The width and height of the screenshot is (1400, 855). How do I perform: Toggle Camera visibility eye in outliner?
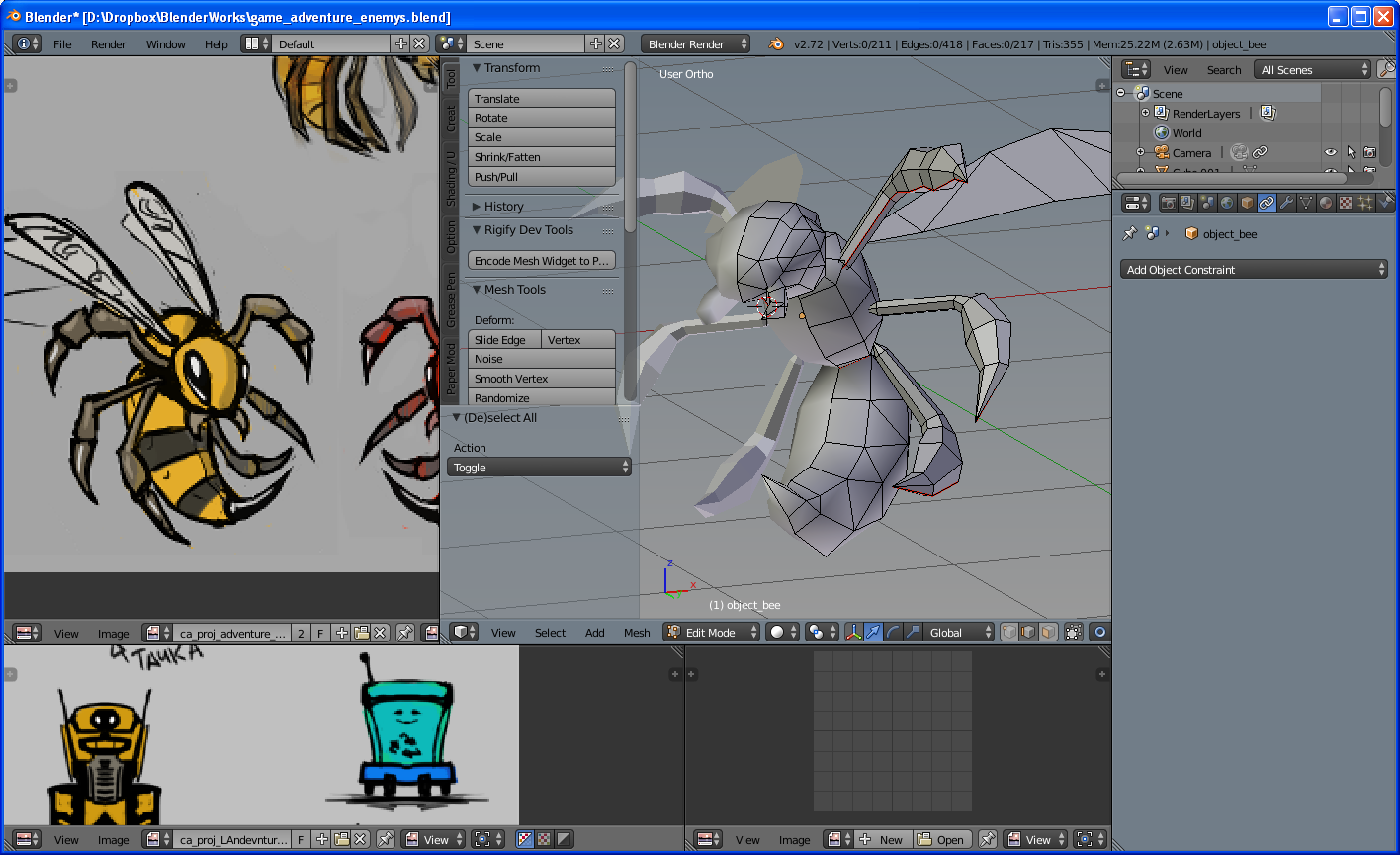tap(1330, 153)
